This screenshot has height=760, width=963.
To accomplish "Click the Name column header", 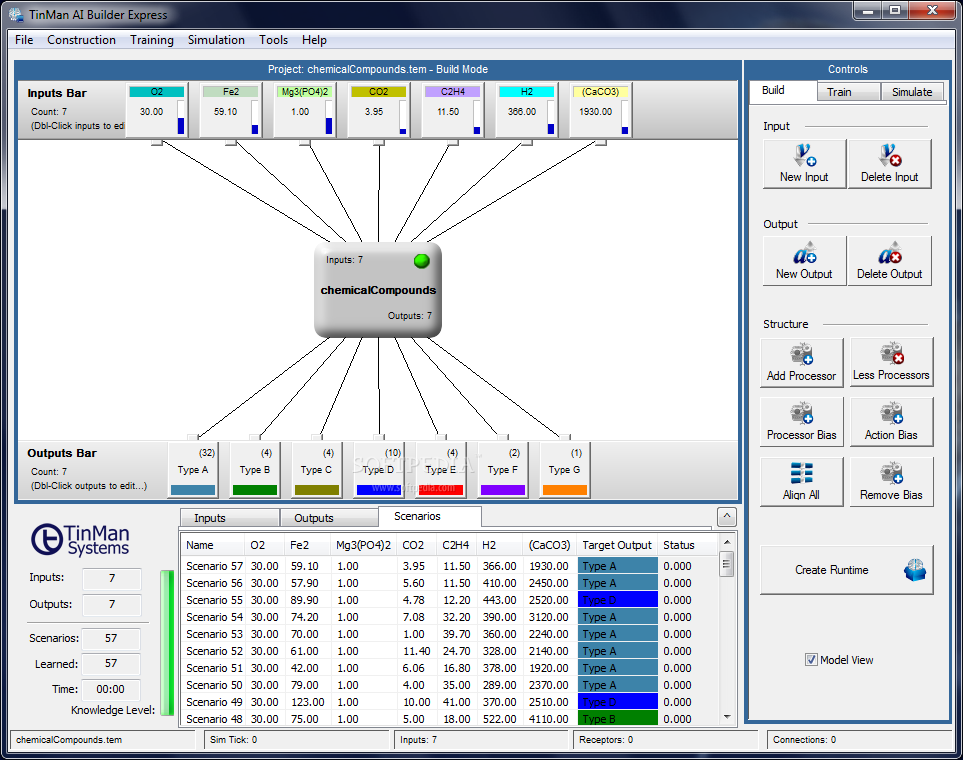I will pyautogui.click(x=213, y=545).
